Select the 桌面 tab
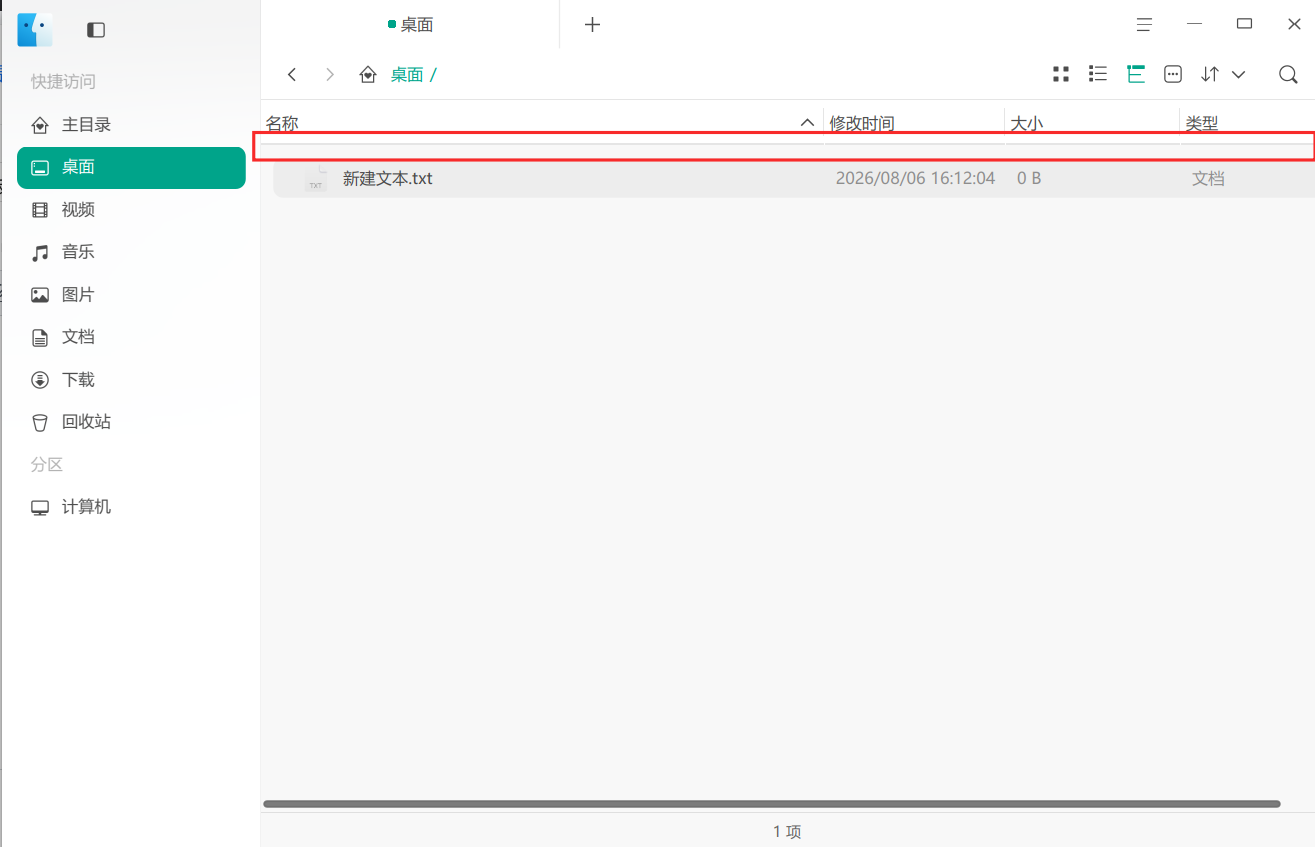The image size is (1315, 847). pyautogui.click(x=410, y=25)
